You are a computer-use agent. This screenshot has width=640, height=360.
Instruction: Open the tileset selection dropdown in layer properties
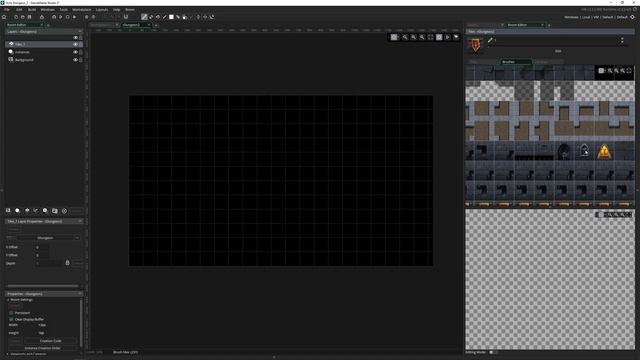[48, 238]
